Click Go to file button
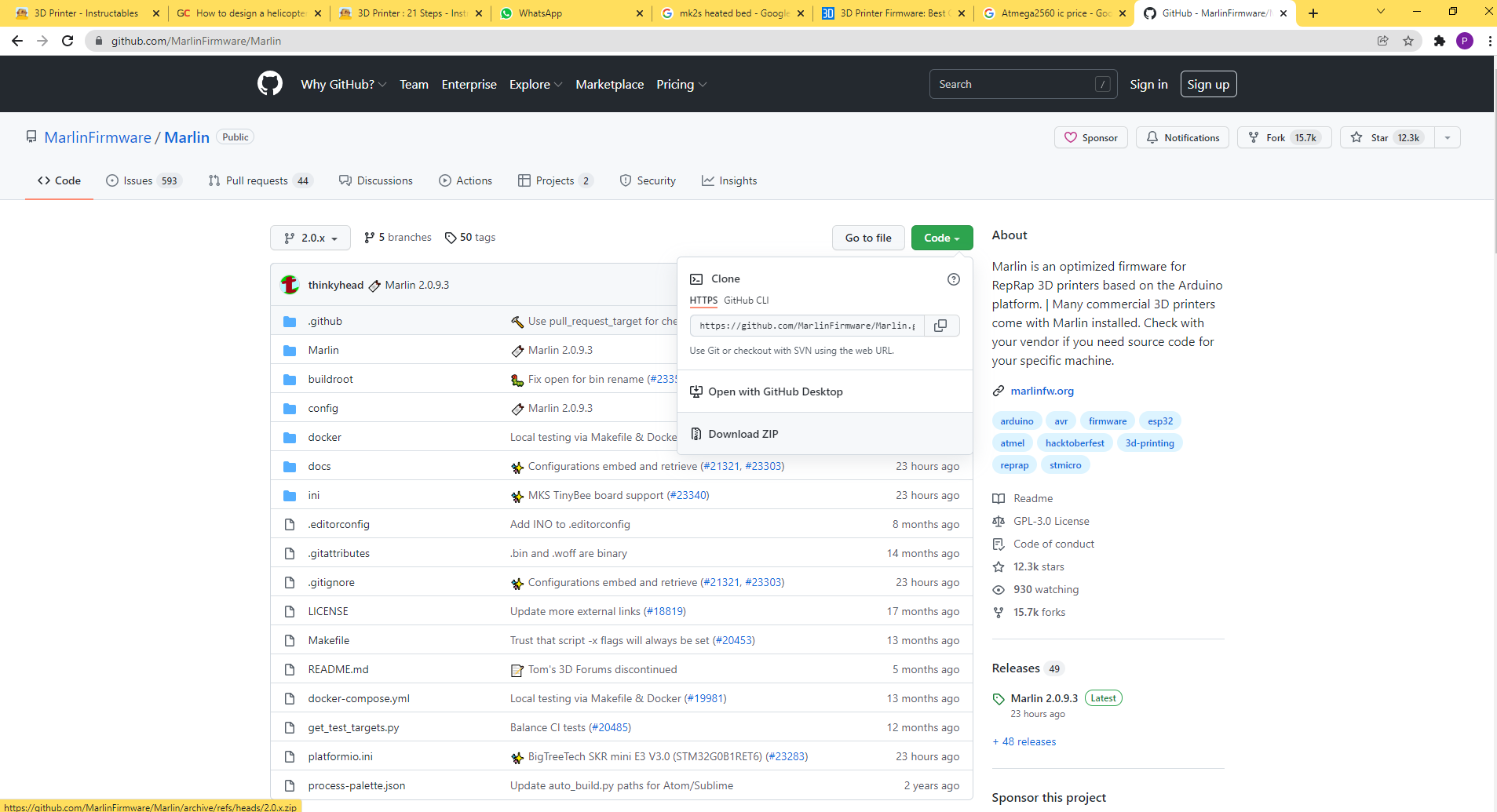Screen dimensions: 1497x812 point(868,238)
